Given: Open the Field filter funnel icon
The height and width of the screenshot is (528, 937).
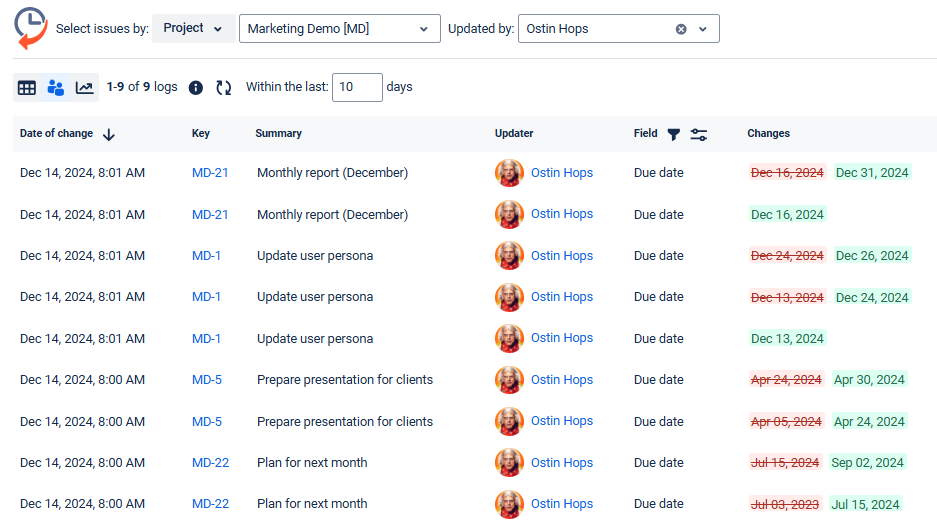Looking at the screenshot, I should [x=674, y=134].
